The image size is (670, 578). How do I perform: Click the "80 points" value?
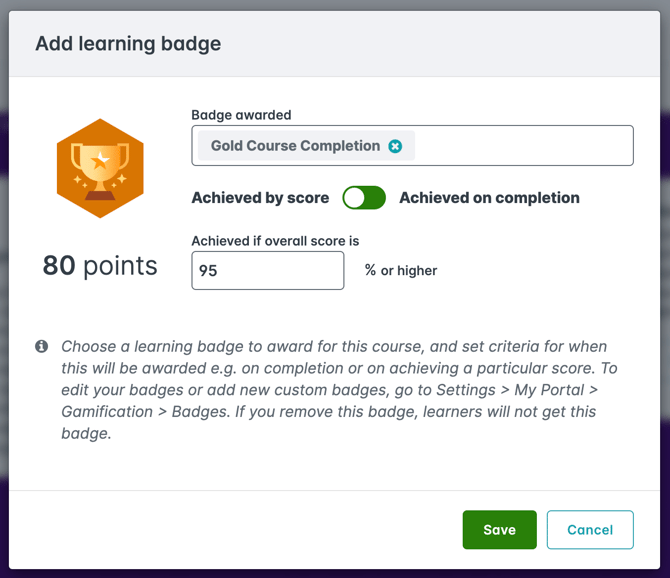pos(100,265)
